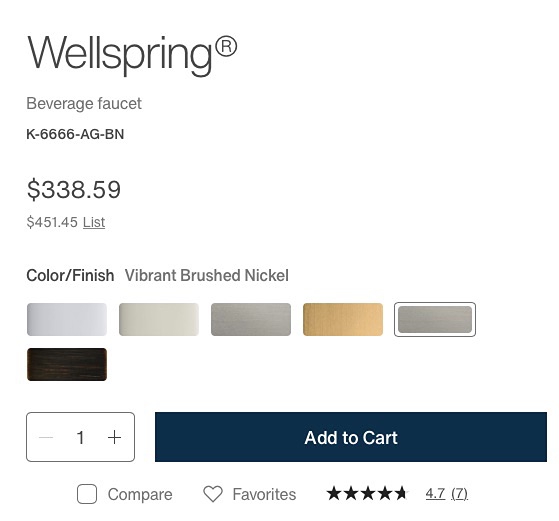The height and width of the screenshot is (521, 559).
Task: Tick the Compare checkbox
Action: [x=87, y=494]
